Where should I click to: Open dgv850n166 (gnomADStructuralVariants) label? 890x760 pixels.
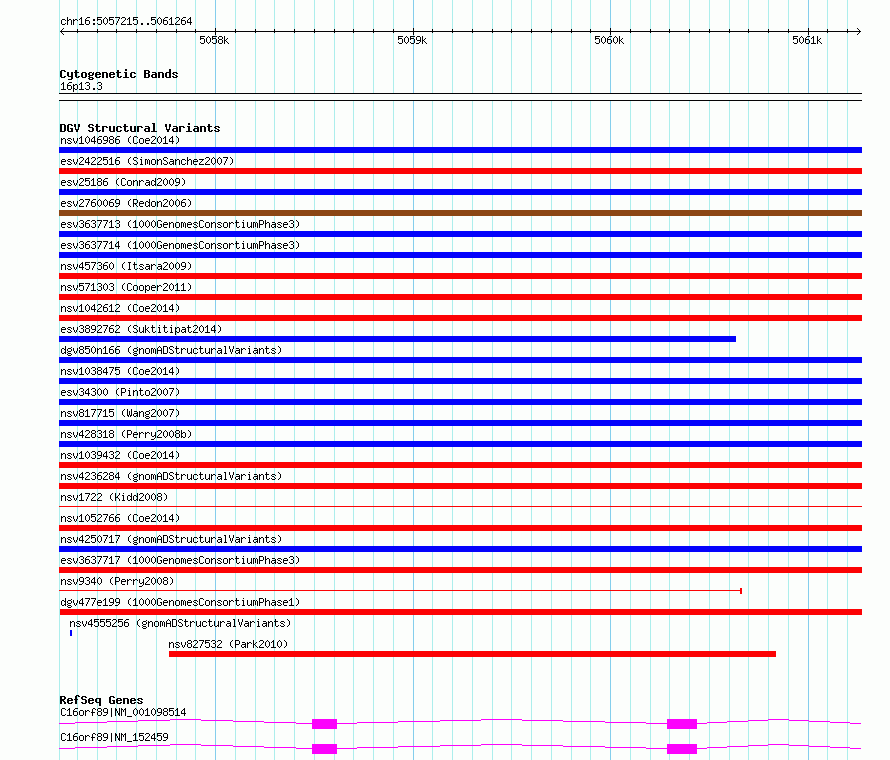point(171,350)
